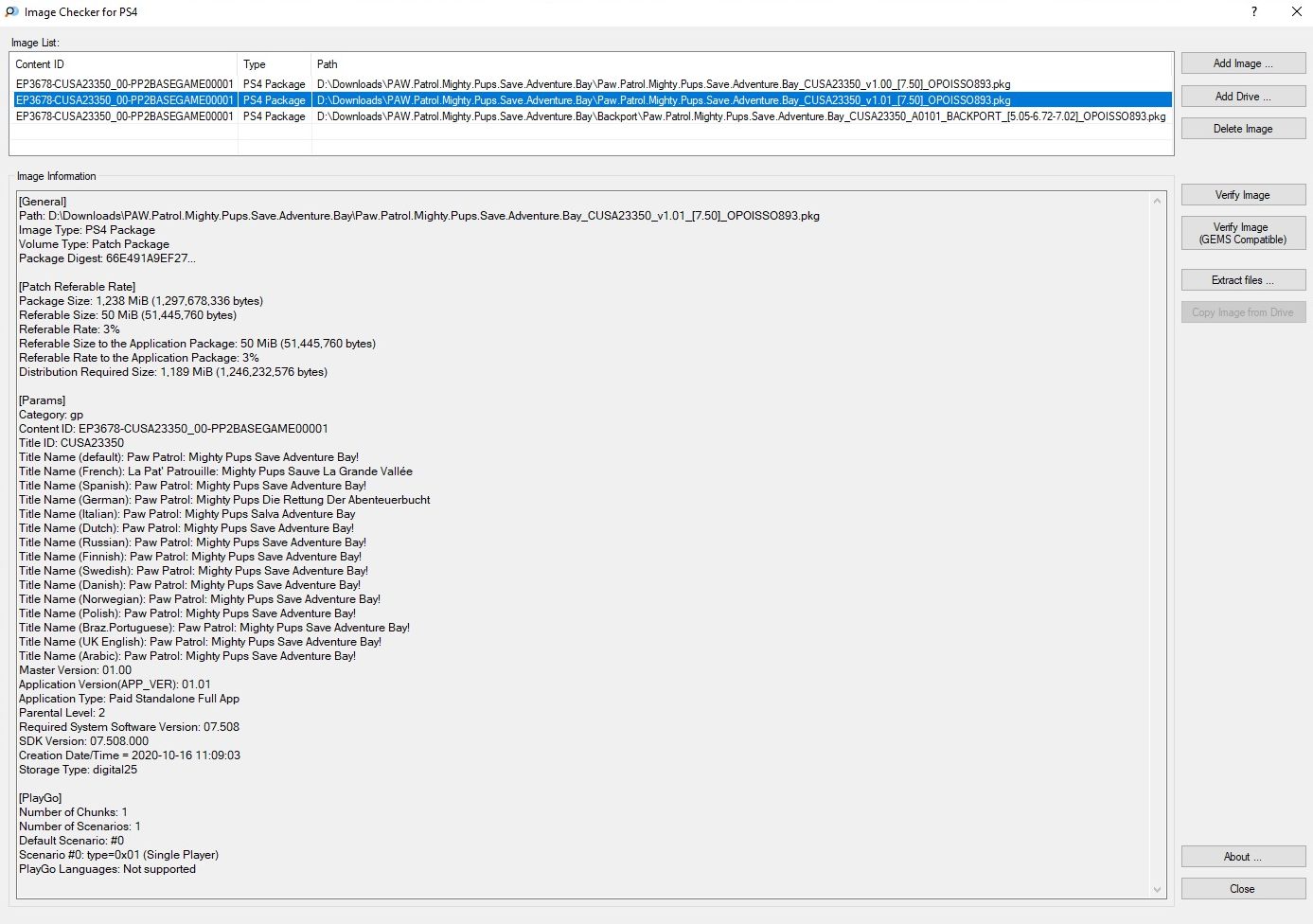Verify the selected image

[x=1243, y=195]
